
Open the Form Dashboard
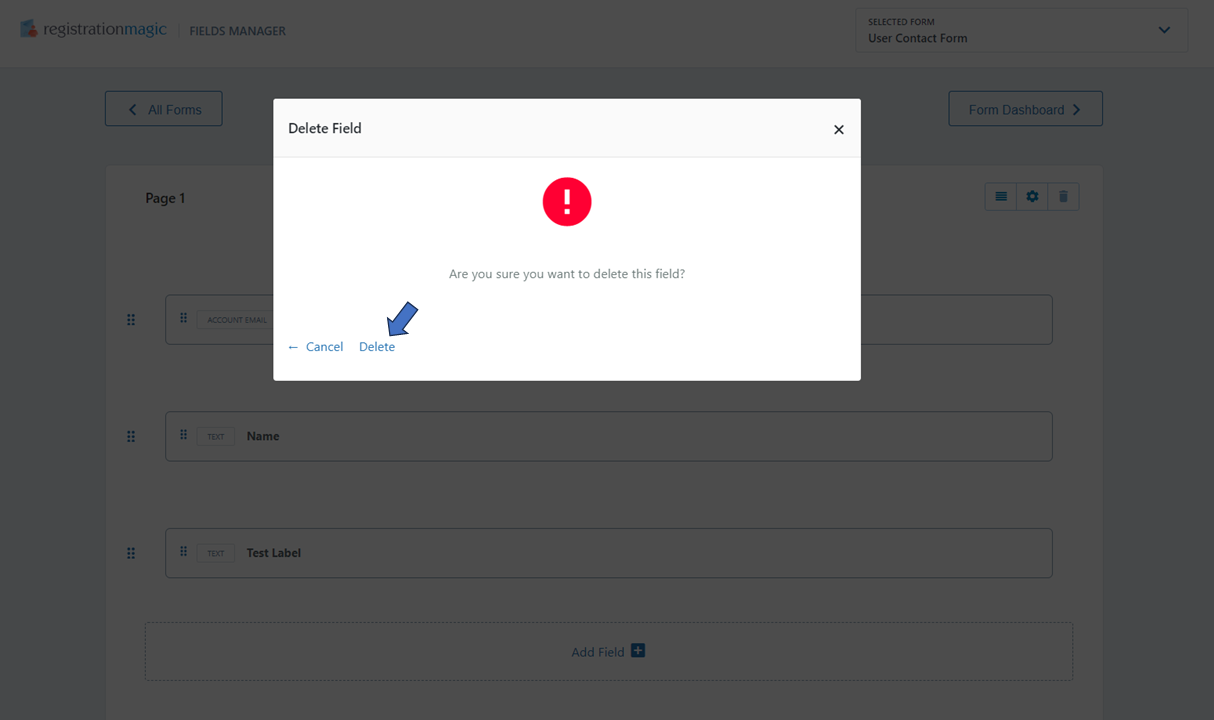click(x=1025, y=108)
